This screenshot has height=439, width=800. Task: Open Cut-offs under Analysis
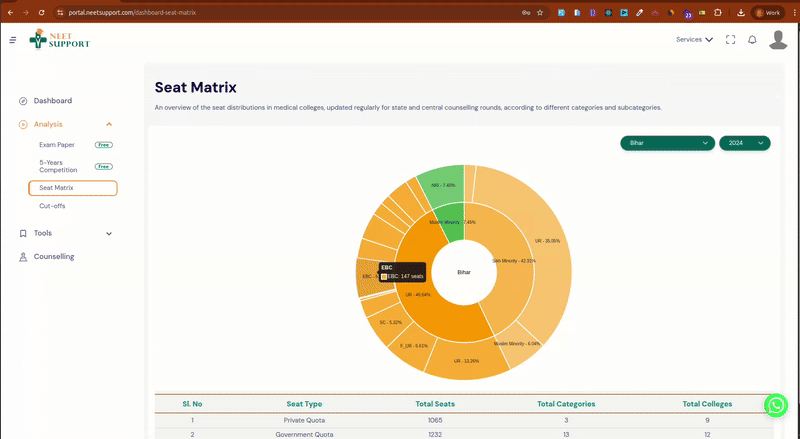pos(53,206)
